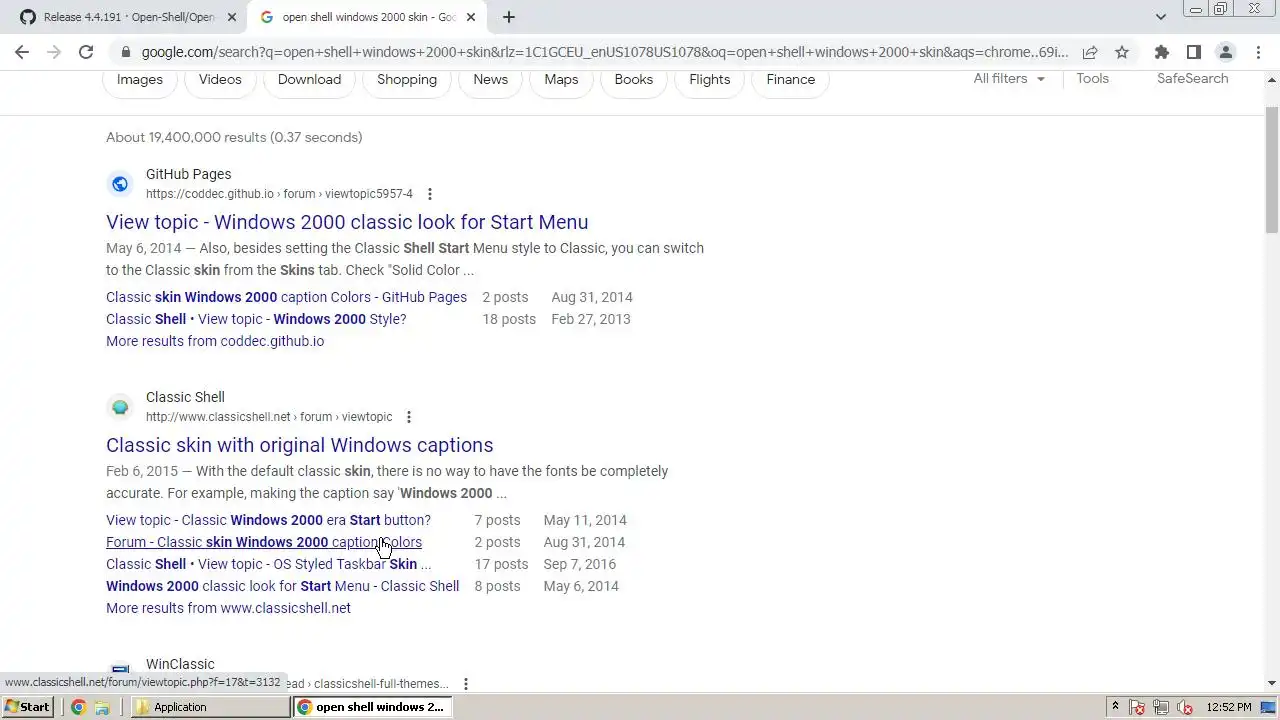Click the 'Aug 31, 2014' date in the GitHub Pages result

(x=592, y=297)
